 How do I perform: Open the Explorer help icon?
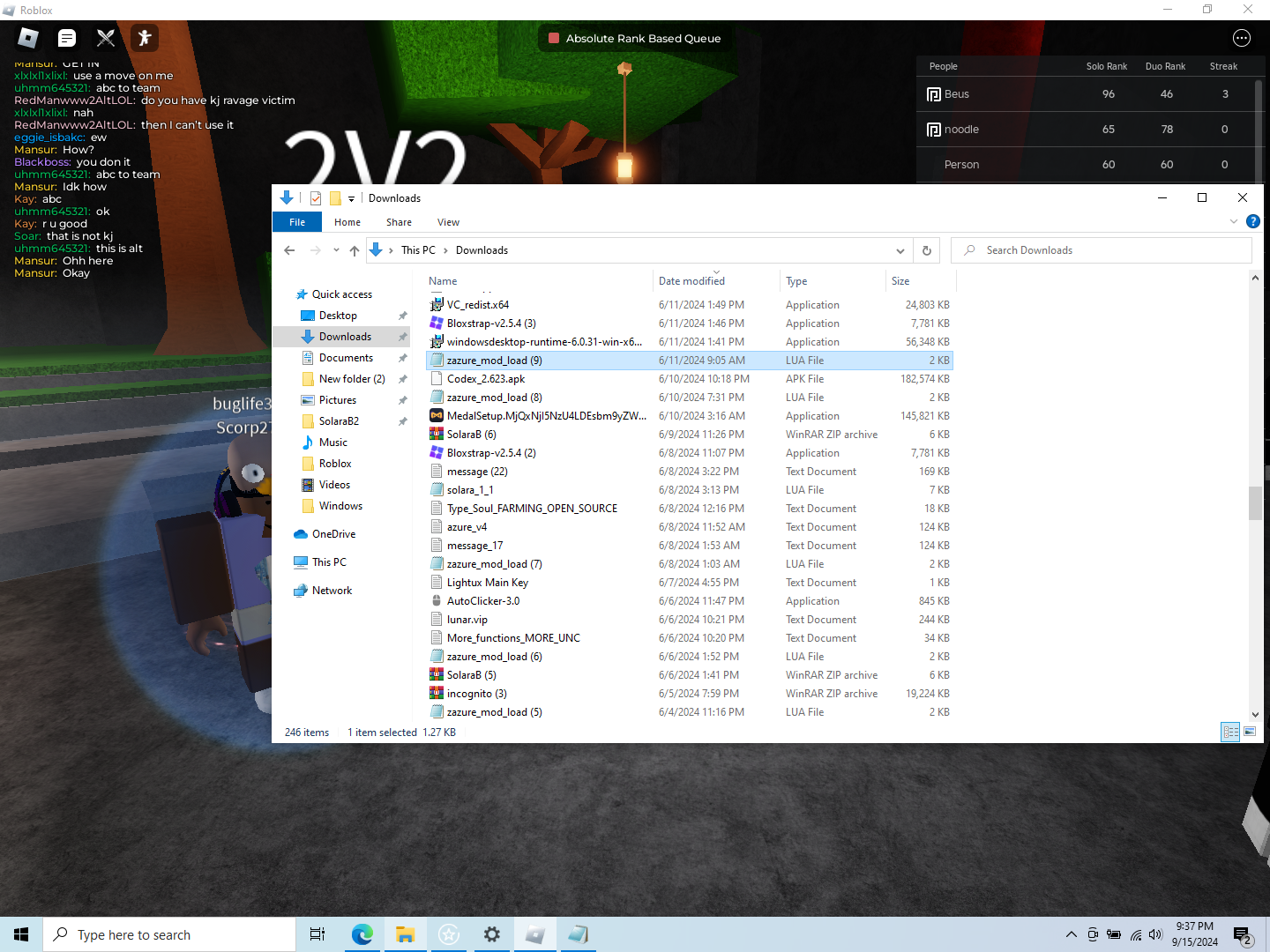1252,222
